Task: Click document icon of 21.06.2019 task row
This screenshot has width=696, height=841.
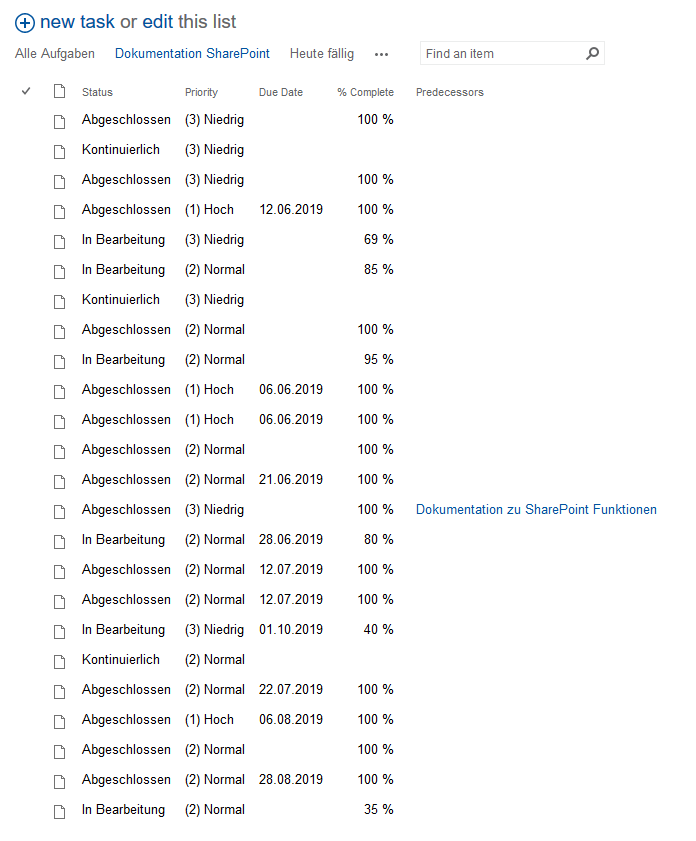Action: pos(59,480)
